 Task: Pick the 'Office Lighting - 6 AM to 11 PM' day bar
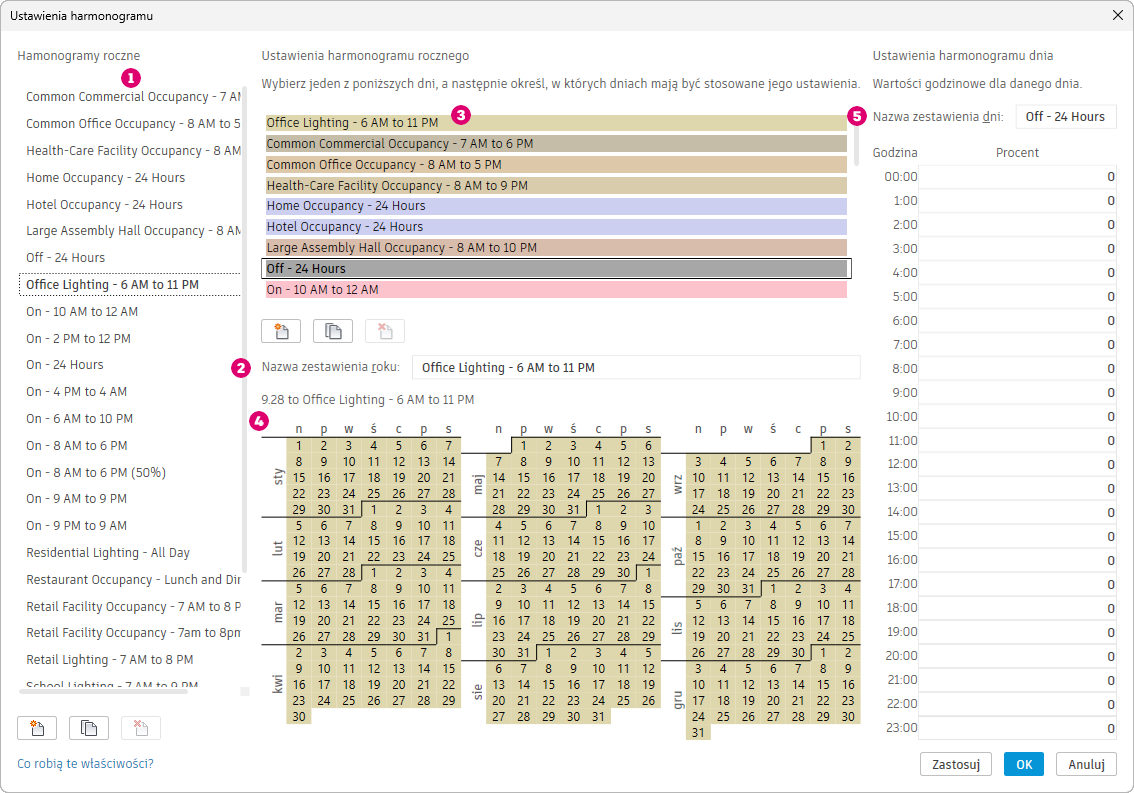(556, 123)
